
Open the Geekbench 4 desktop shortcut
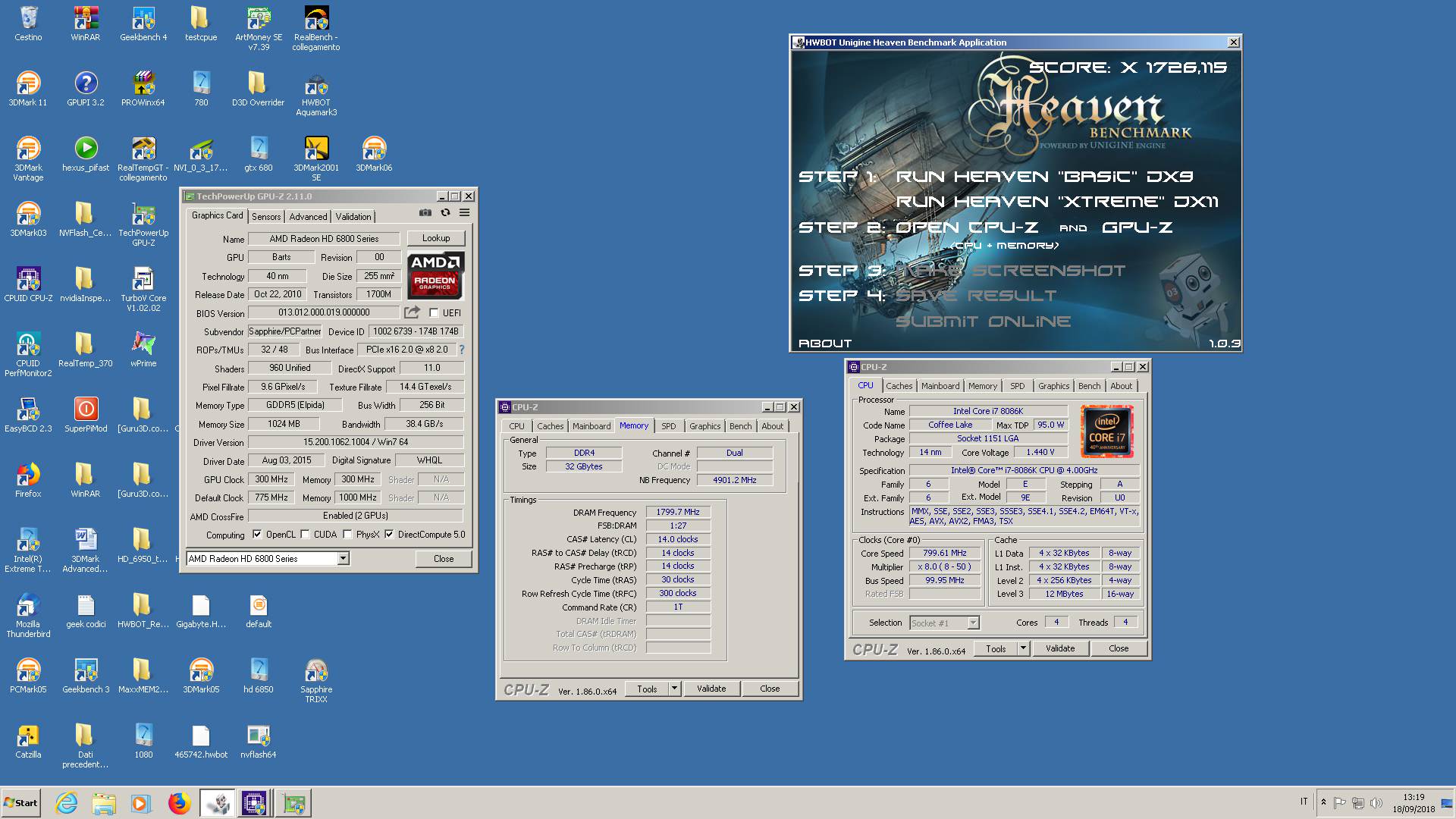click(143, 24)
